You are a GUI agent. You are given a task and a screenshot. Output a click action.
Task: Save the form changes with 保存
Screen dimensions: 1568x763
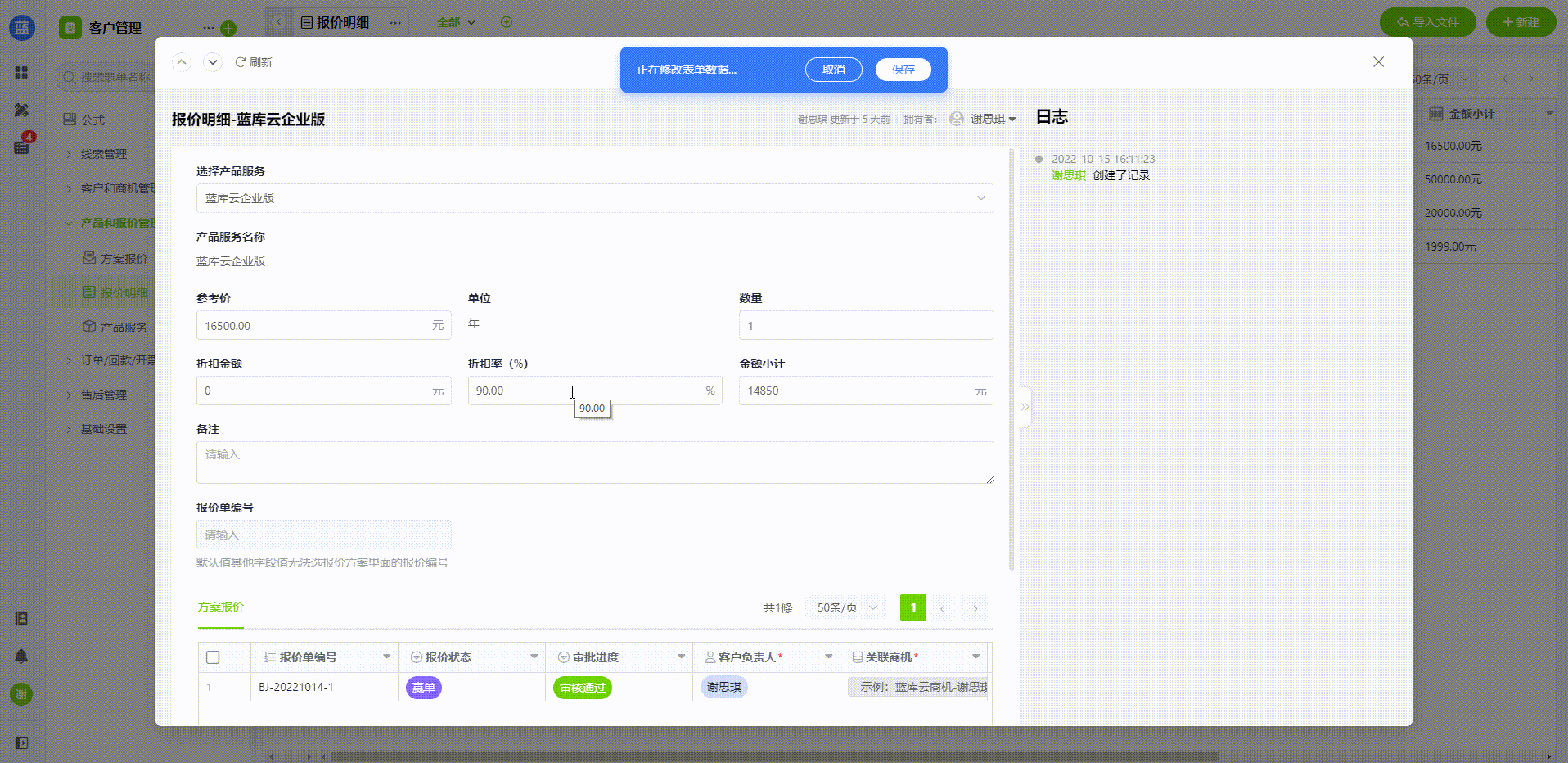pos(903,70)
